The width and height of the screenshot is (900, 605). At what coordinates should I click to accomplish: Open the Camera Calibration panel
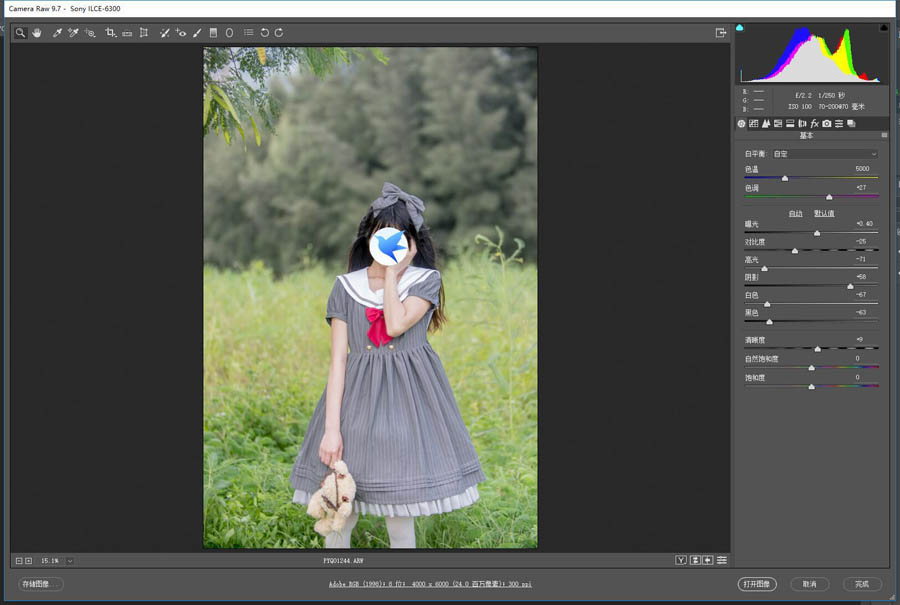coord(827,123)
